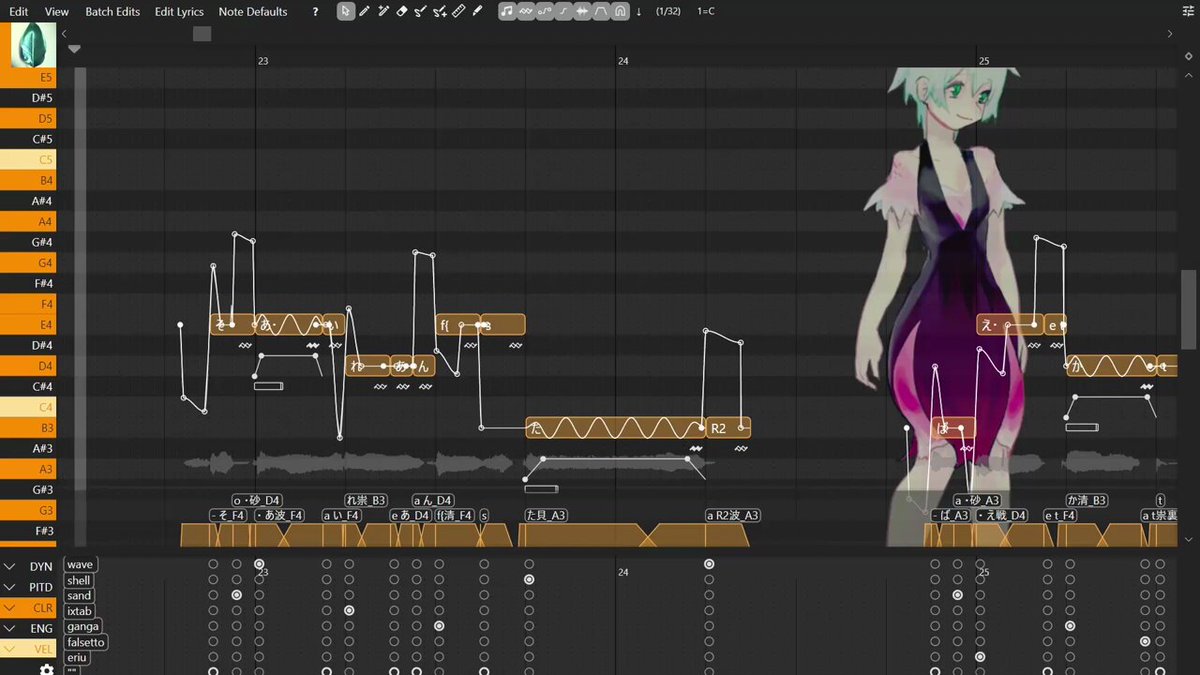Click the down arrow beside snap toggle
Screen dimensions: 1200x675
[x=639, y=12]
